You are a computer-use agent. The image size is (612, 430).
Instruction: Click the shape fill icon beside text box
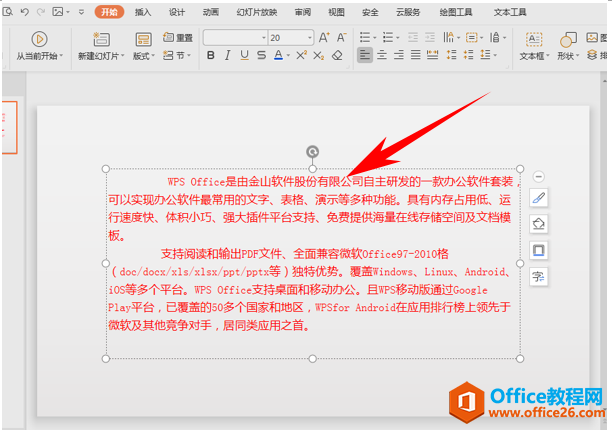539,224
